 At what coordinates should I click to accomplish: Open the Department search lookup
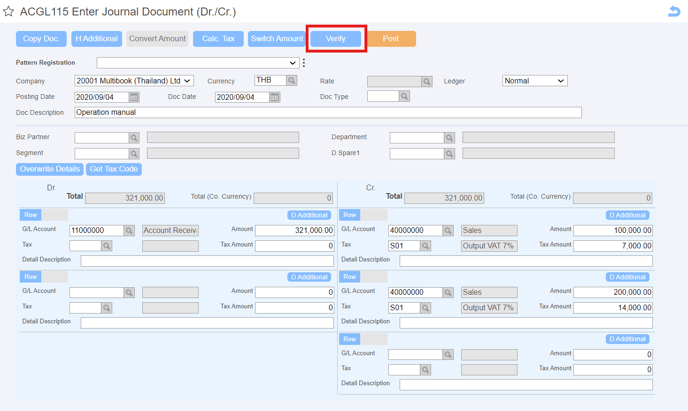point(449,138)
